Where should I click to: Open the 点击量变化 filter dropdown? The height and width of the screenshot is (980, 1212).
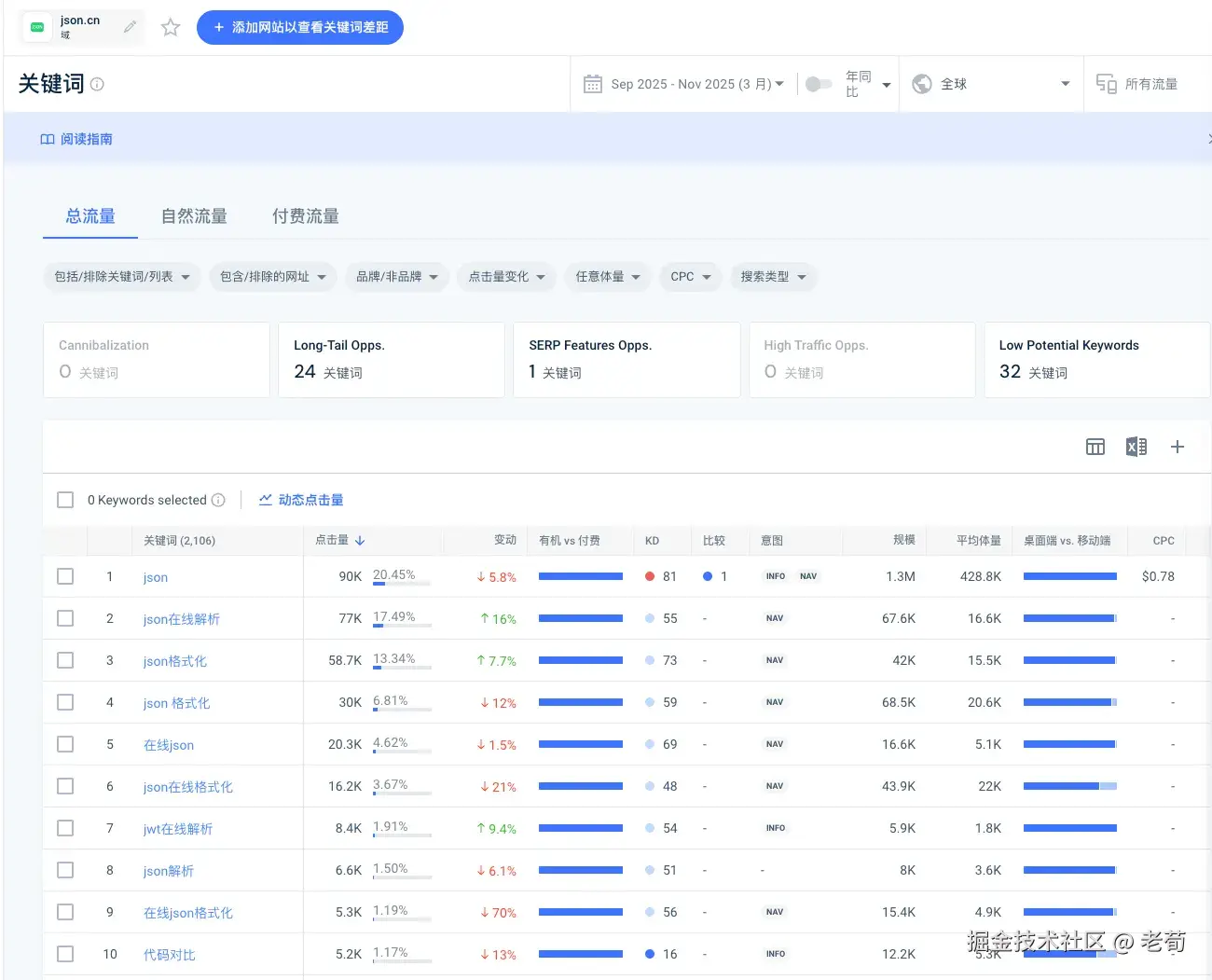[506, 277]
